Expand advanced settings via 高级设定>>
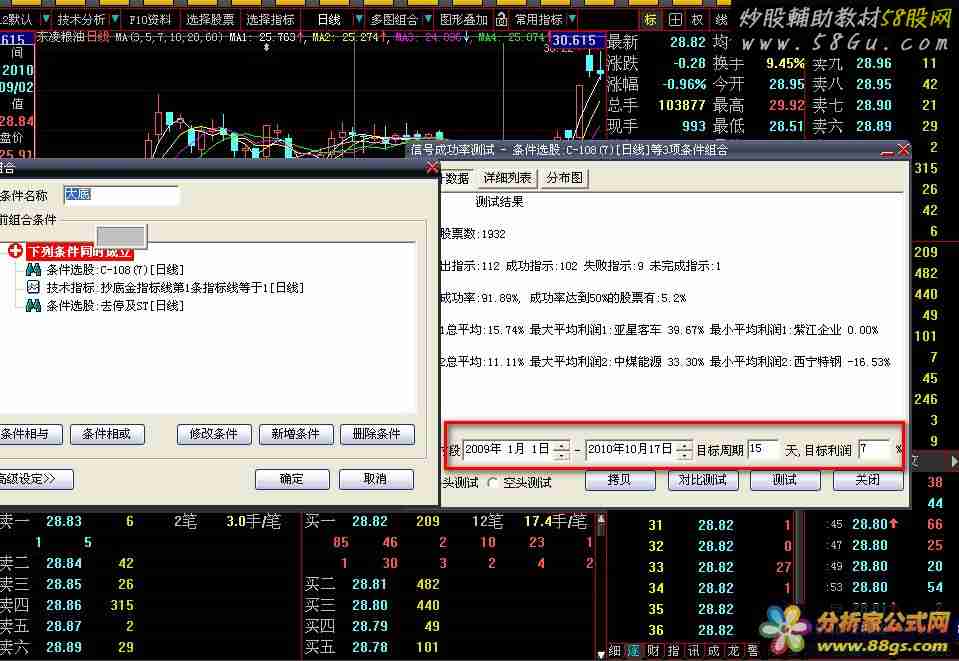Image resolution: width=959 pixels, height=661 pixels. click(35, 479)
